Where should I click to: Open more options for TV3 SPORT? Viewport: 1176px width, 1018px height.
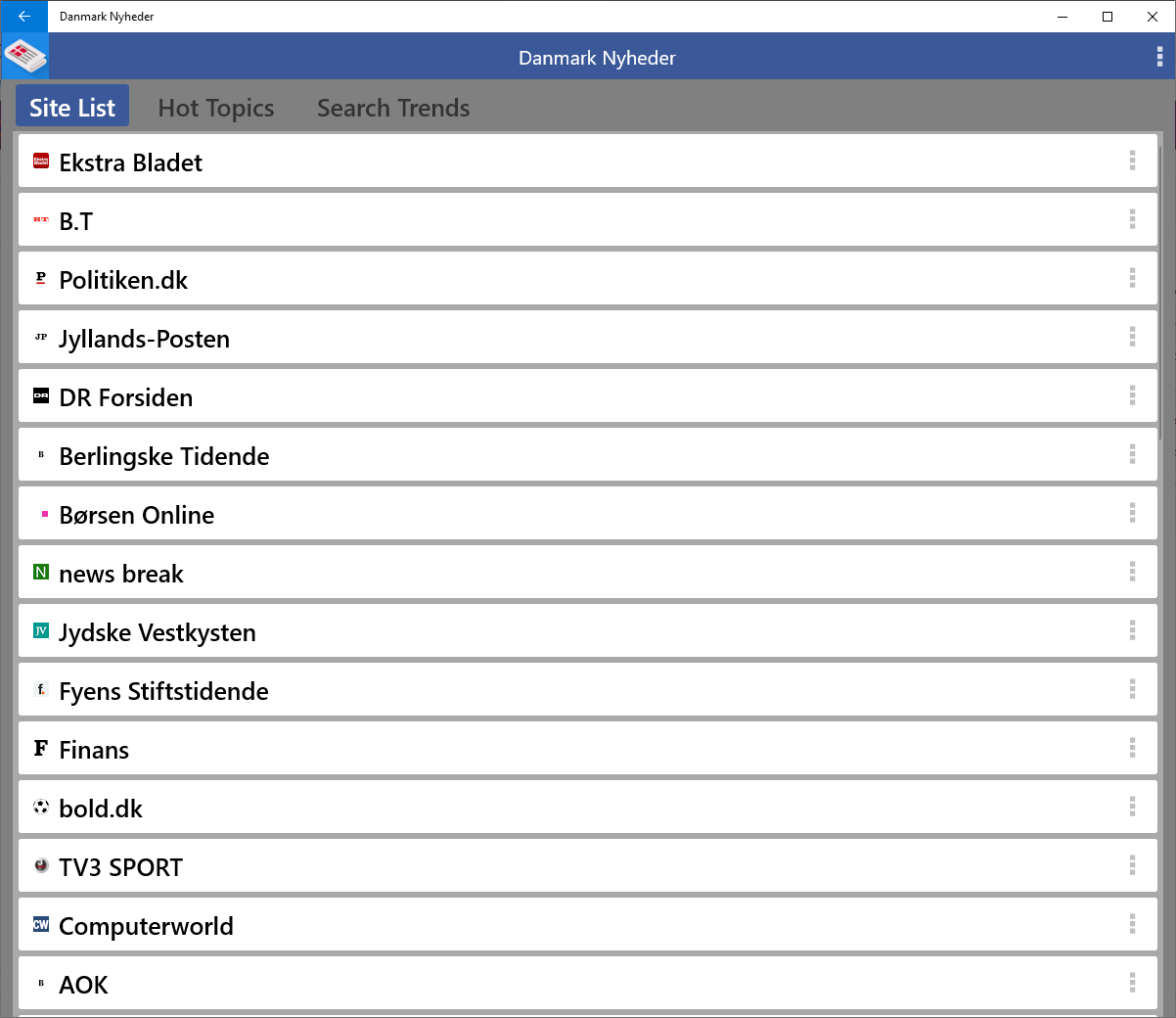coord(1132,865)
